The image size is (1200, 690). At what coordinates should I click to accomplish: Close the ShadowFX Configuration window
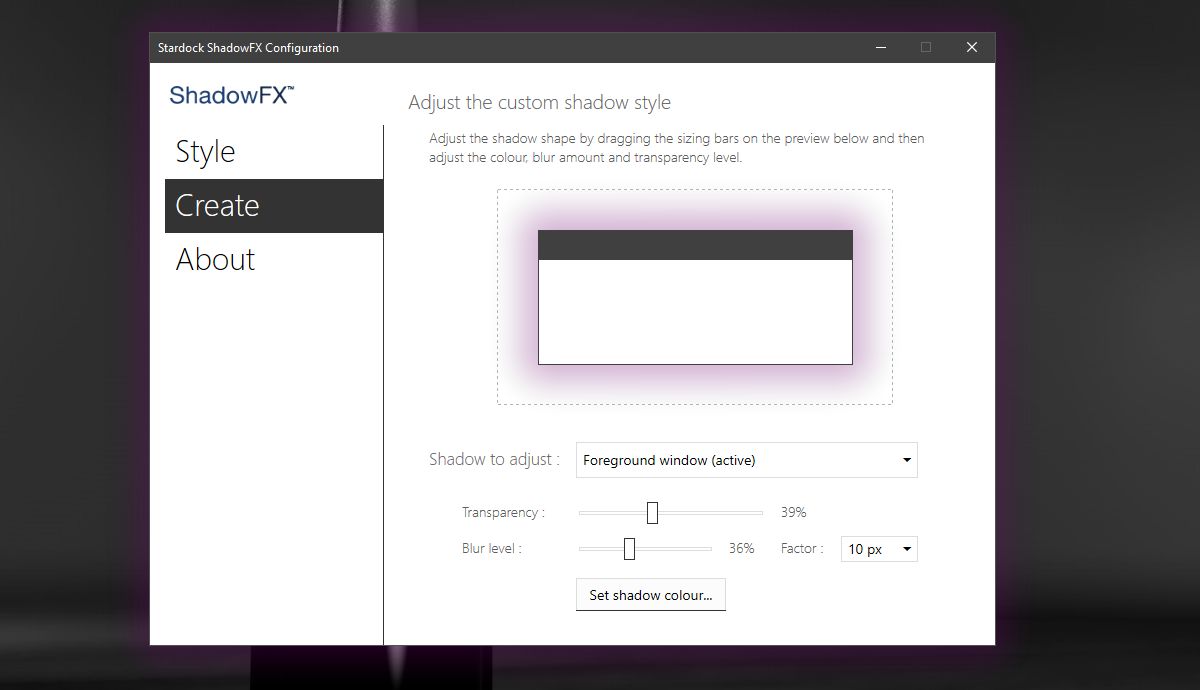pyautogui.click(x=972, y=47)
